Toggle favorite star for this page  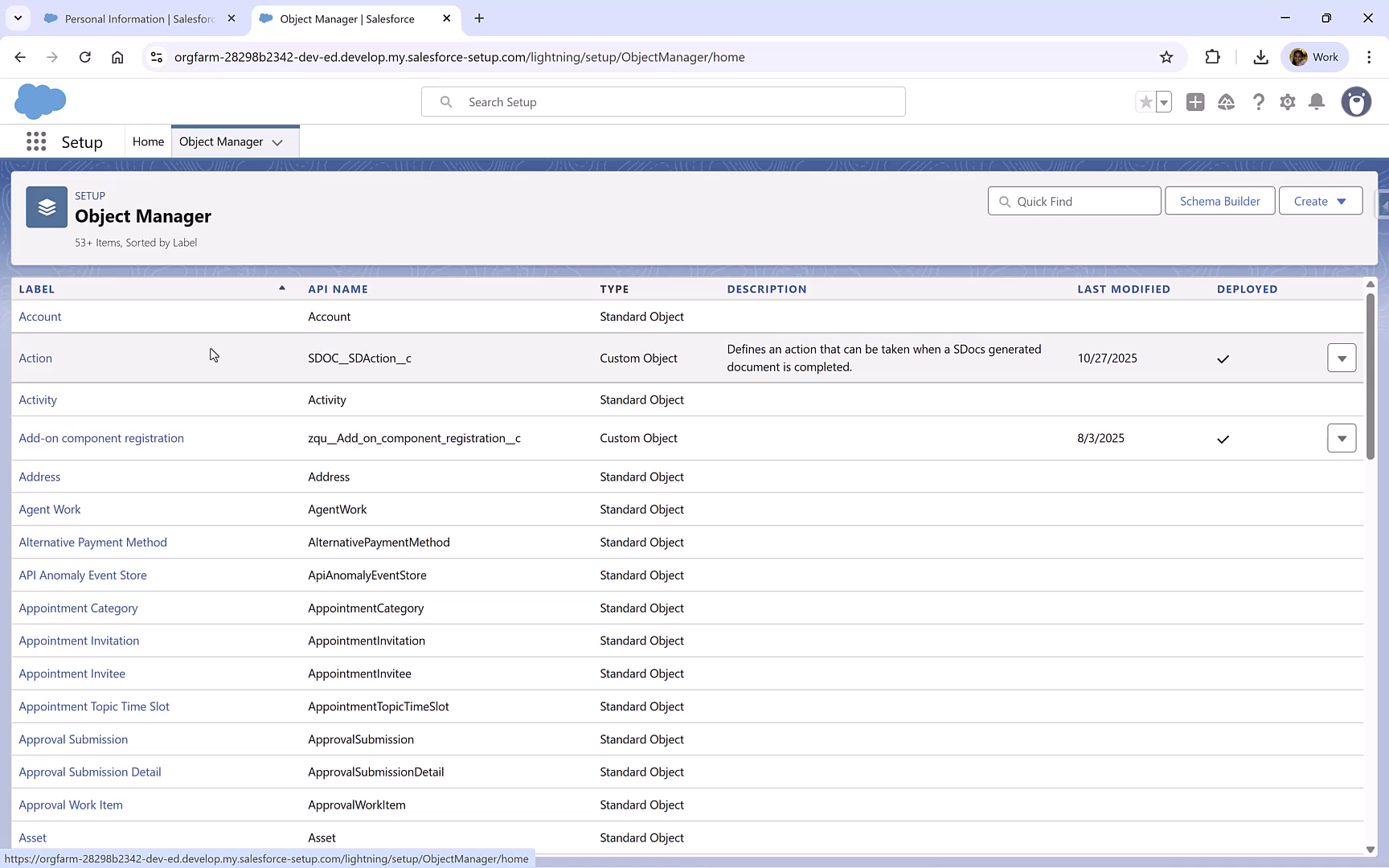(x=1145, y=102)
